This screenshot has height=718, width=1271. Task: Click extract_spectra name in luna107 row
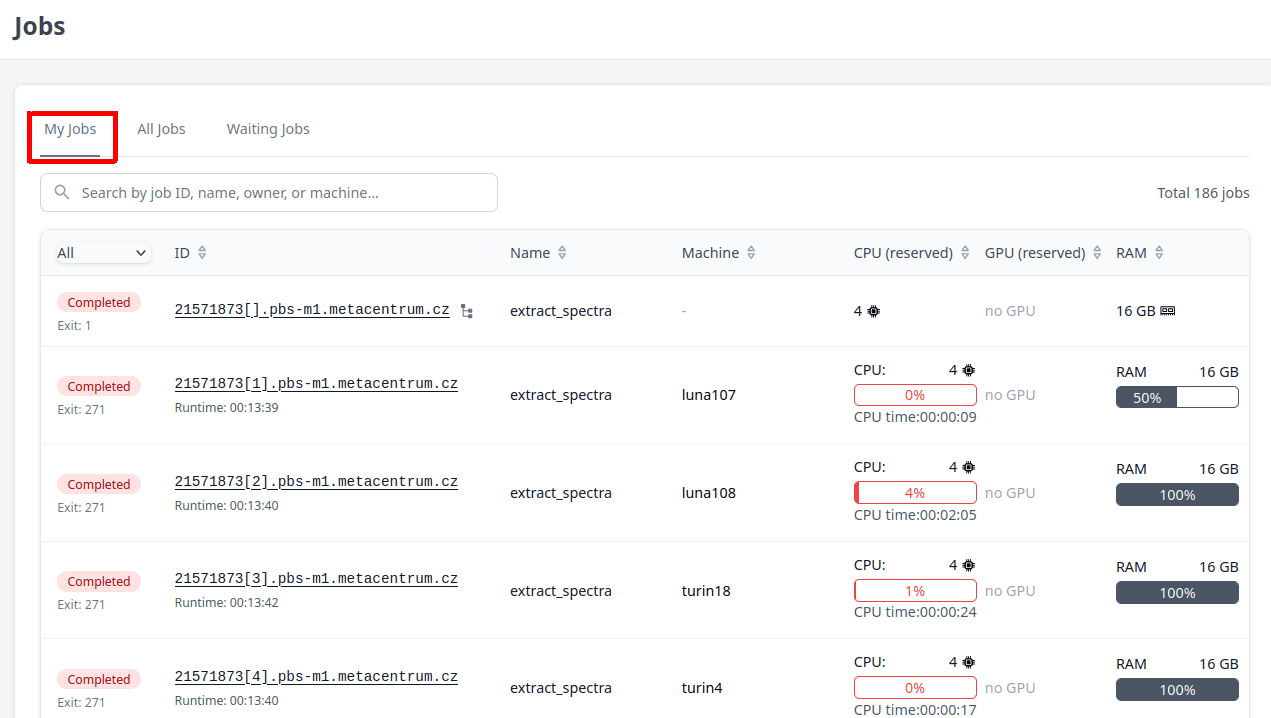click(561, 395)
